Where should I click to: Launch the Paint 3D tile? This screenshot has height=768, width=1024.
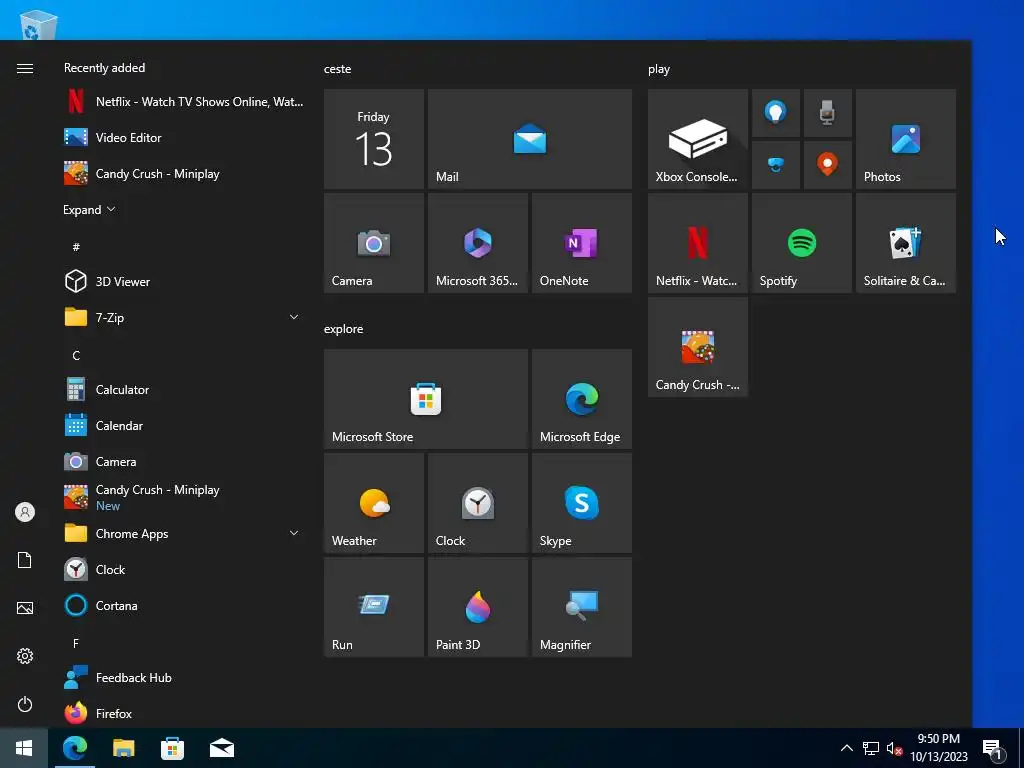point(477,607)
